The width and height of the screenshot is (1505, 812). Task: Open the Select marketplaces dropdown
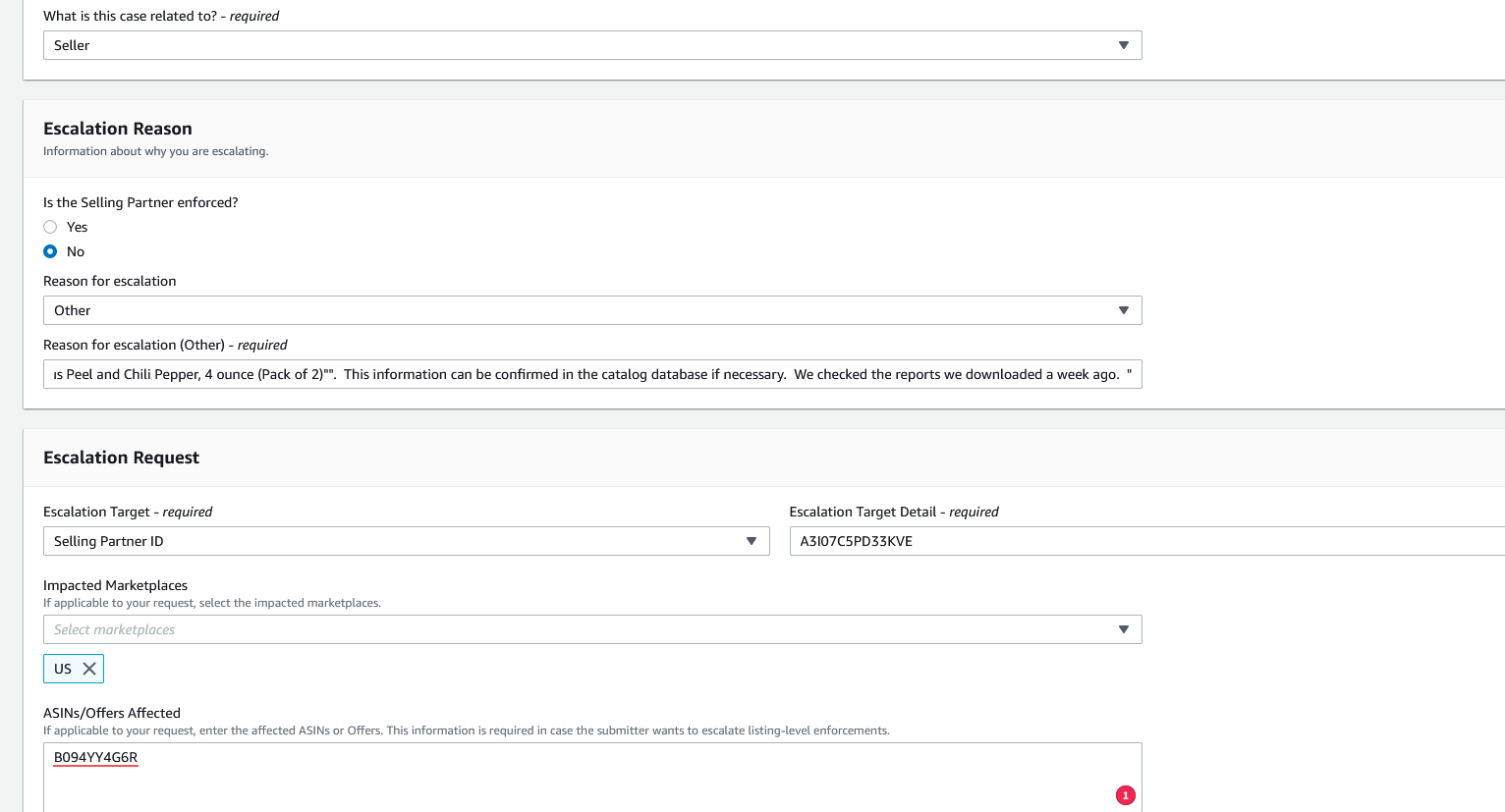coord(592,629)
